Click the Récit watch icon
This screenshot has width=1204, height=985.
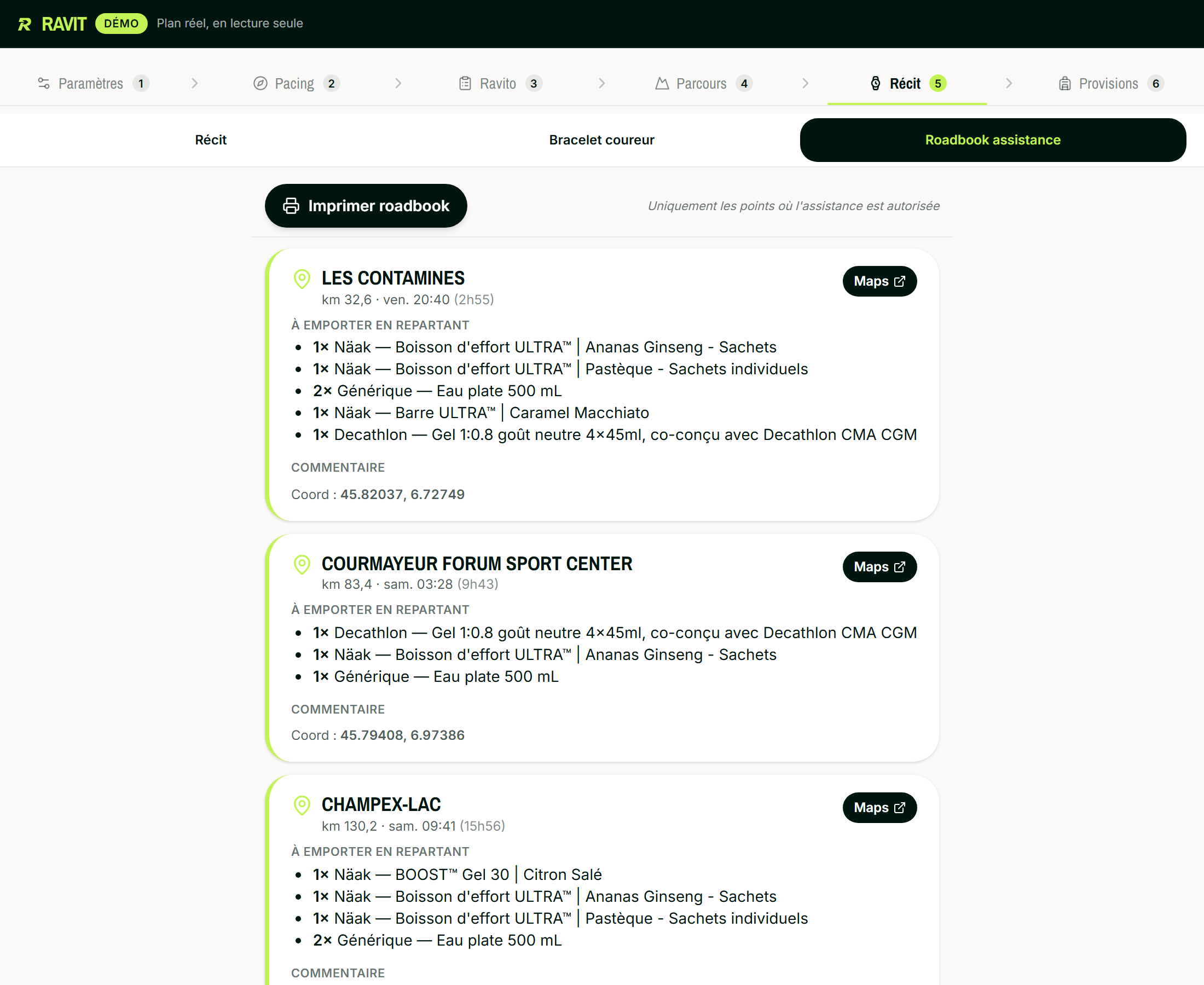876,83
